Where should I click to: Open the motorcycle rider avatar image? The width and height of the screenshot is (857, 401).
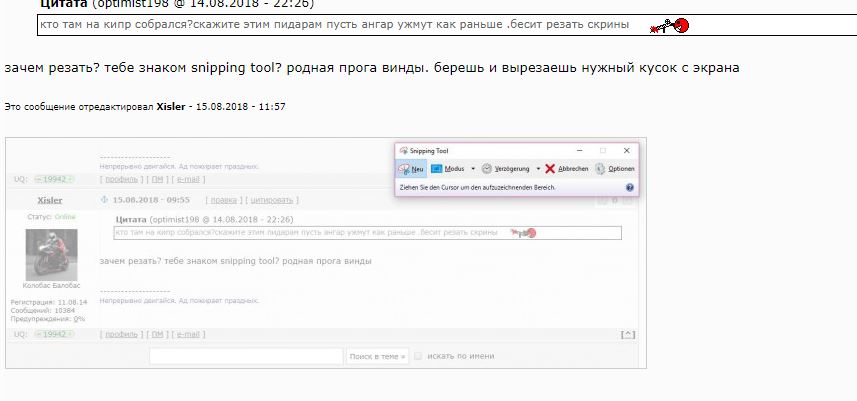pyautogui.click(x=51, y=255)
